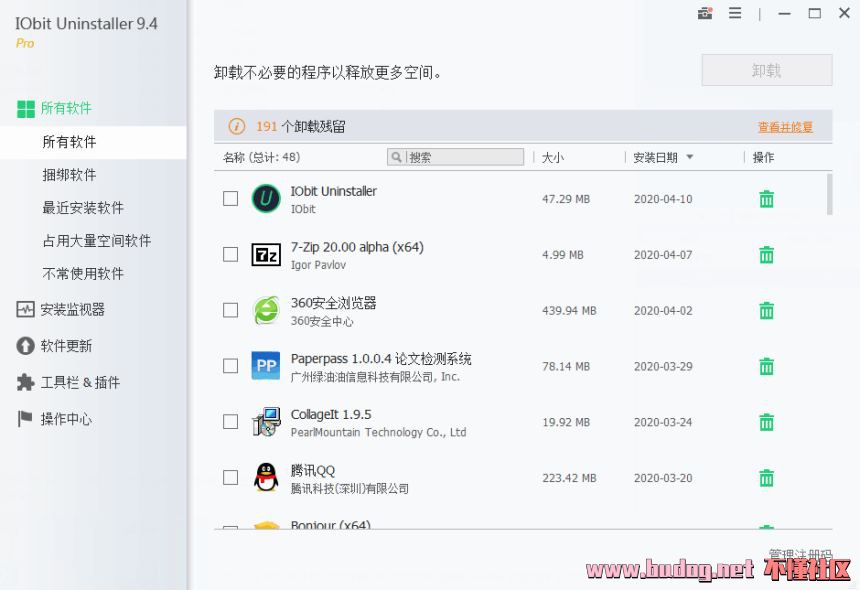
Task: Click into the 搜索 search field
Action: [x=455, y=157]
